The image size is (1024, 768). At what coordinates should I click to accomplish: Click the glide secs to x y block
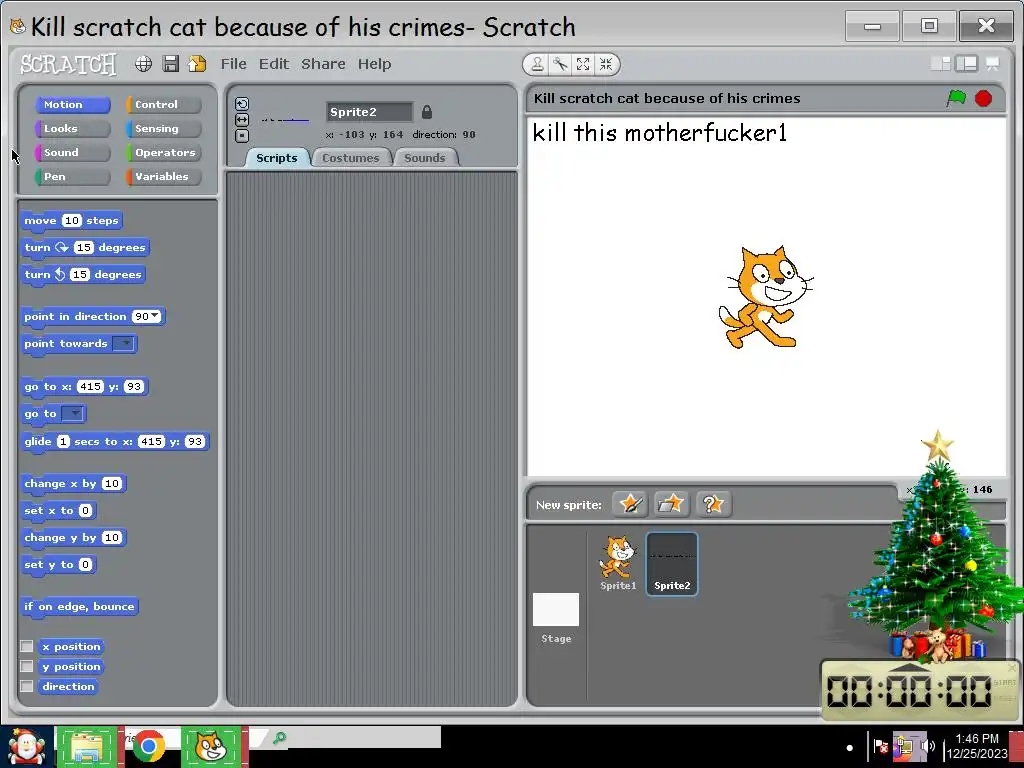(x=114, y=441)
